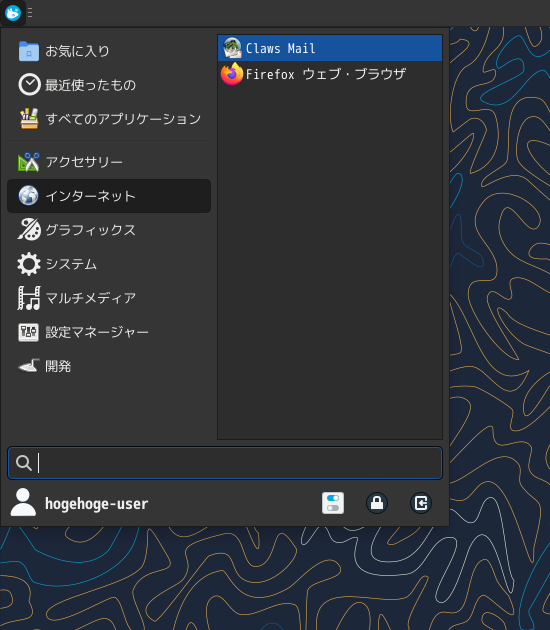Select the インターネット category
The image size is (550, 630).
109,196
